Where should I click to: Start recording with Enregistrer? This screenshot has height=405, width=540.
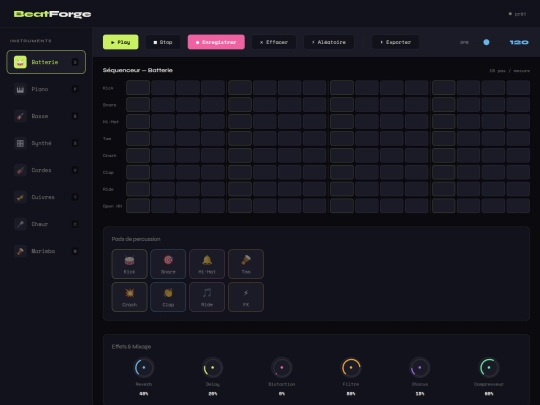point(216,42)
